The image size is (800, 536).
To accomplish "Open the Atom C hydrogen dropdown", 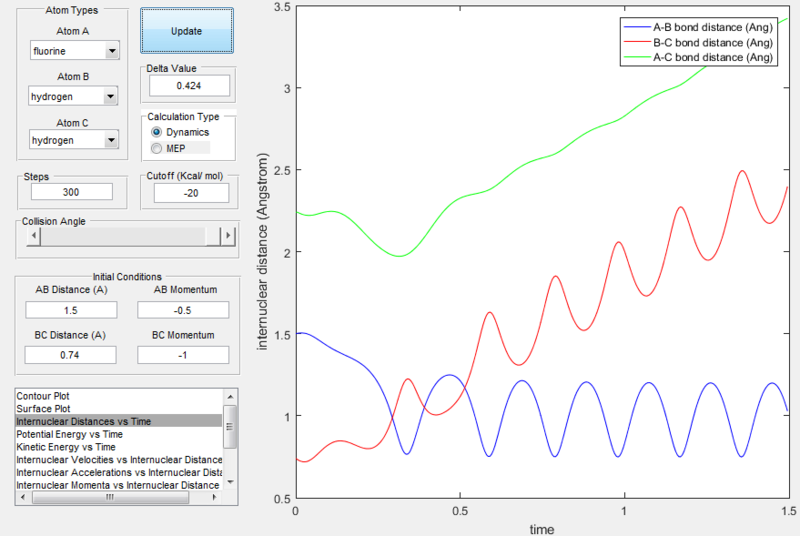I will tap(74, 140).
